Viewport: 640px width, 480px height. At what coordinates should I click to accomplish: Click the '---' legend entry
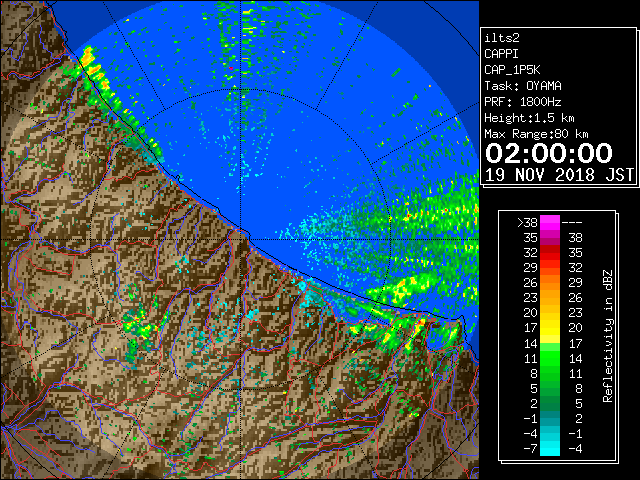click(x=572, y=223)
